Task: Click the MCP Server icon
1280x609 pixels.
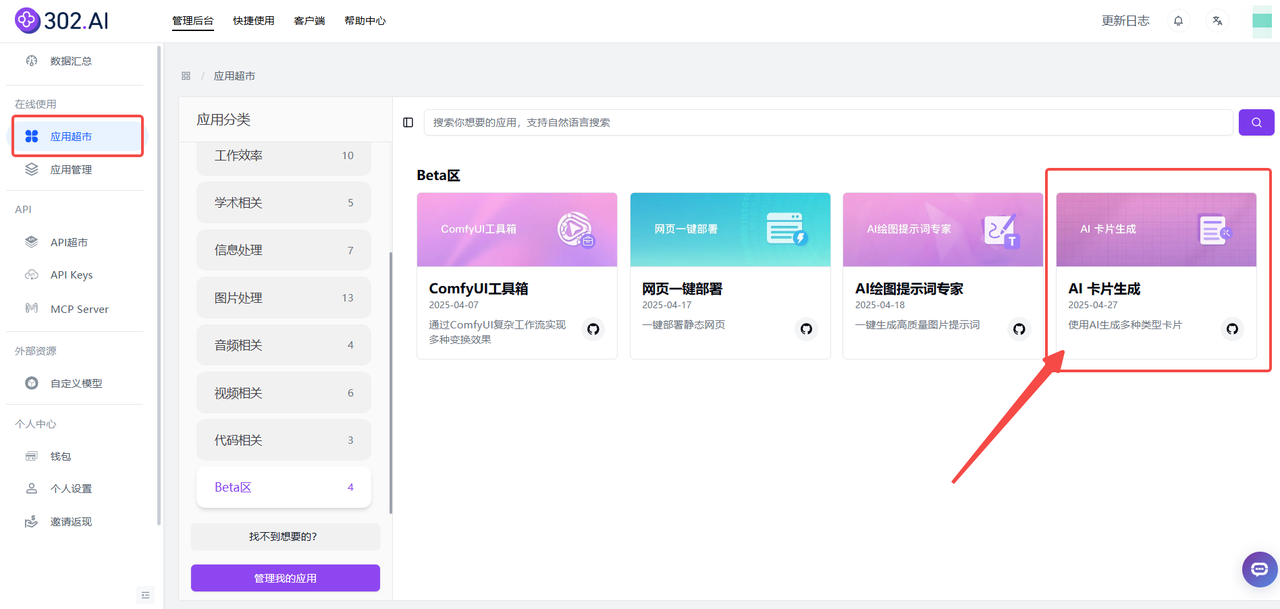Action: [32, 309]
